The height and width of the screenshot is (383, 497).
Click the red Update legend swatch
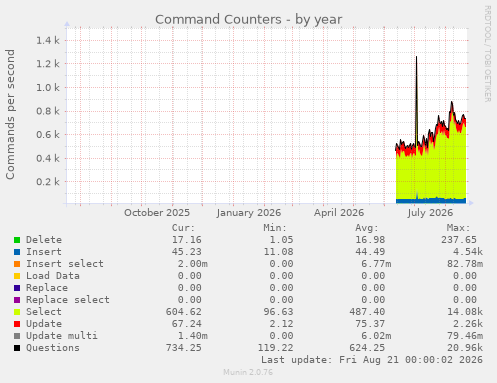click(x=17, y=324)
